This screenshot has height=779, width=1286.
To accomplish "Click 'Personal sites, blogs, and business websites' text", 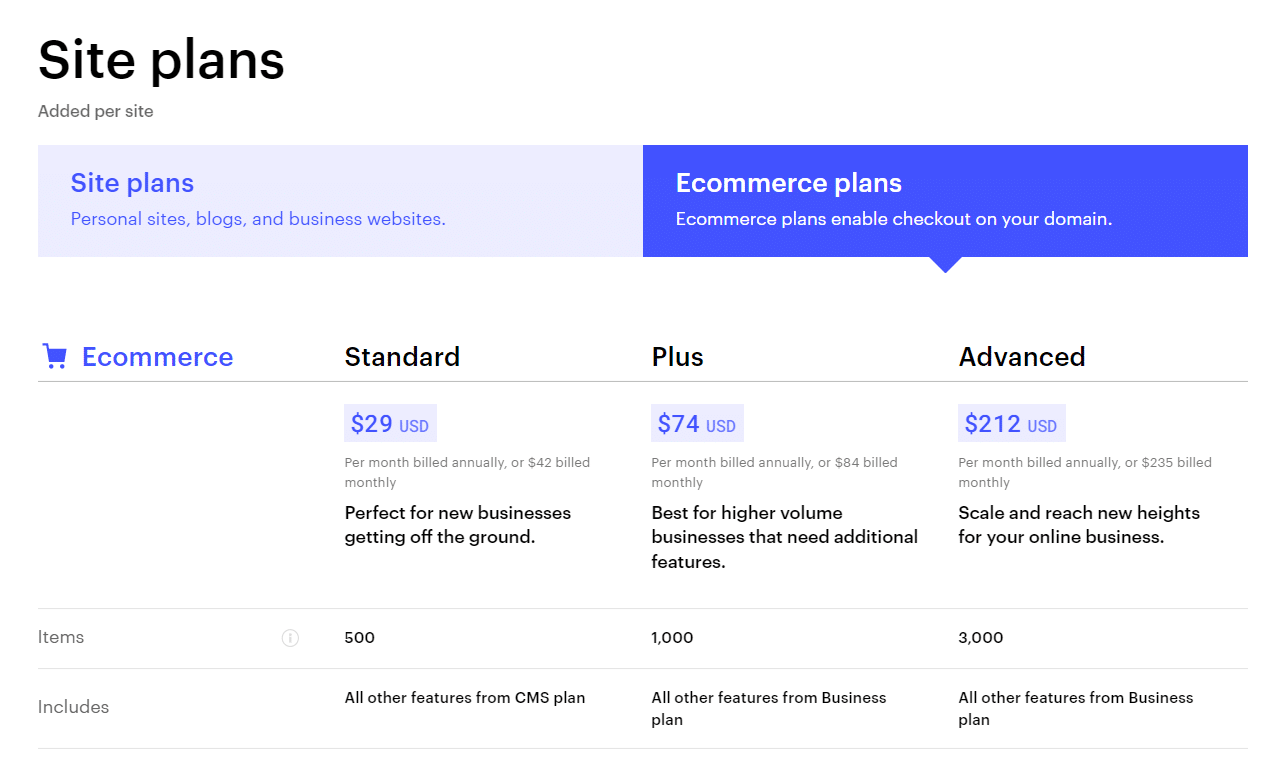I will [257, 218].
